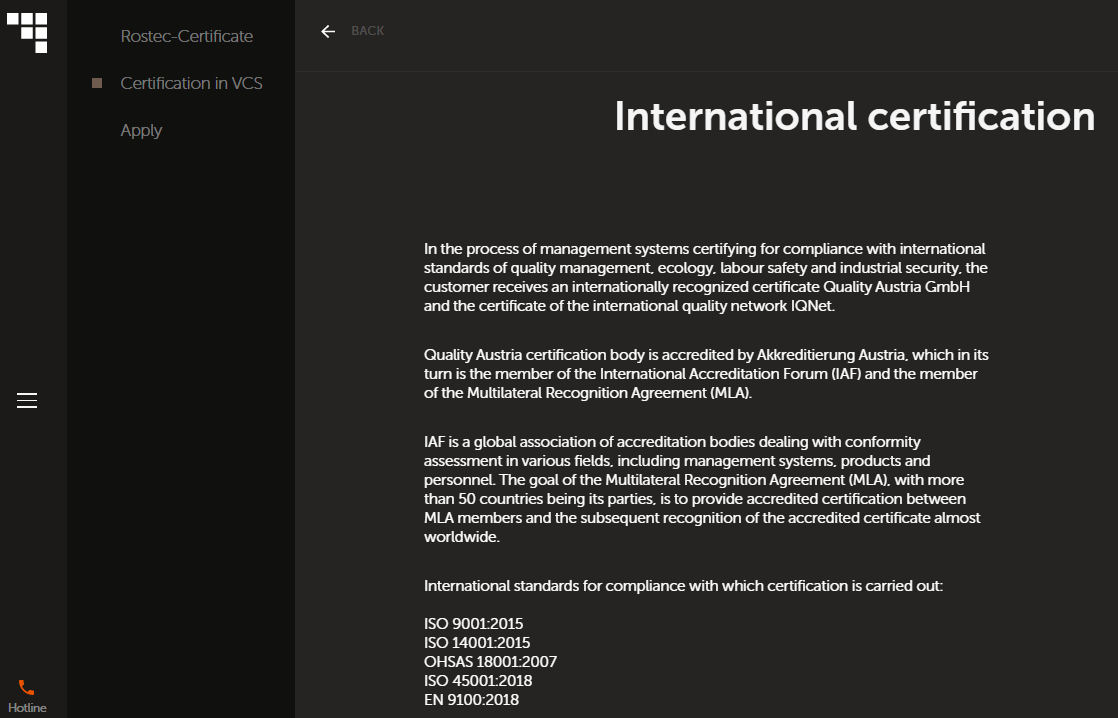Open the Rostec-Certificate menu item
This screenshot has width=1118, height=718.
186,36
